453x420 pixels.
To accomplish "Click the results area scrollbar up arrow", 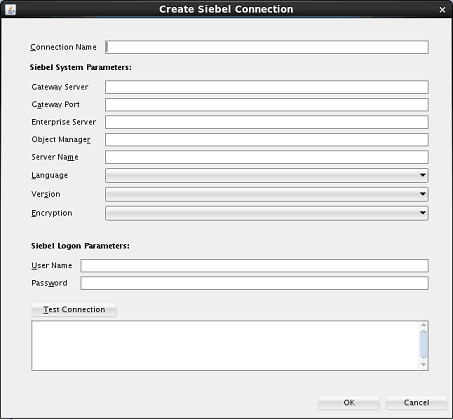I will tap(423, 325).
